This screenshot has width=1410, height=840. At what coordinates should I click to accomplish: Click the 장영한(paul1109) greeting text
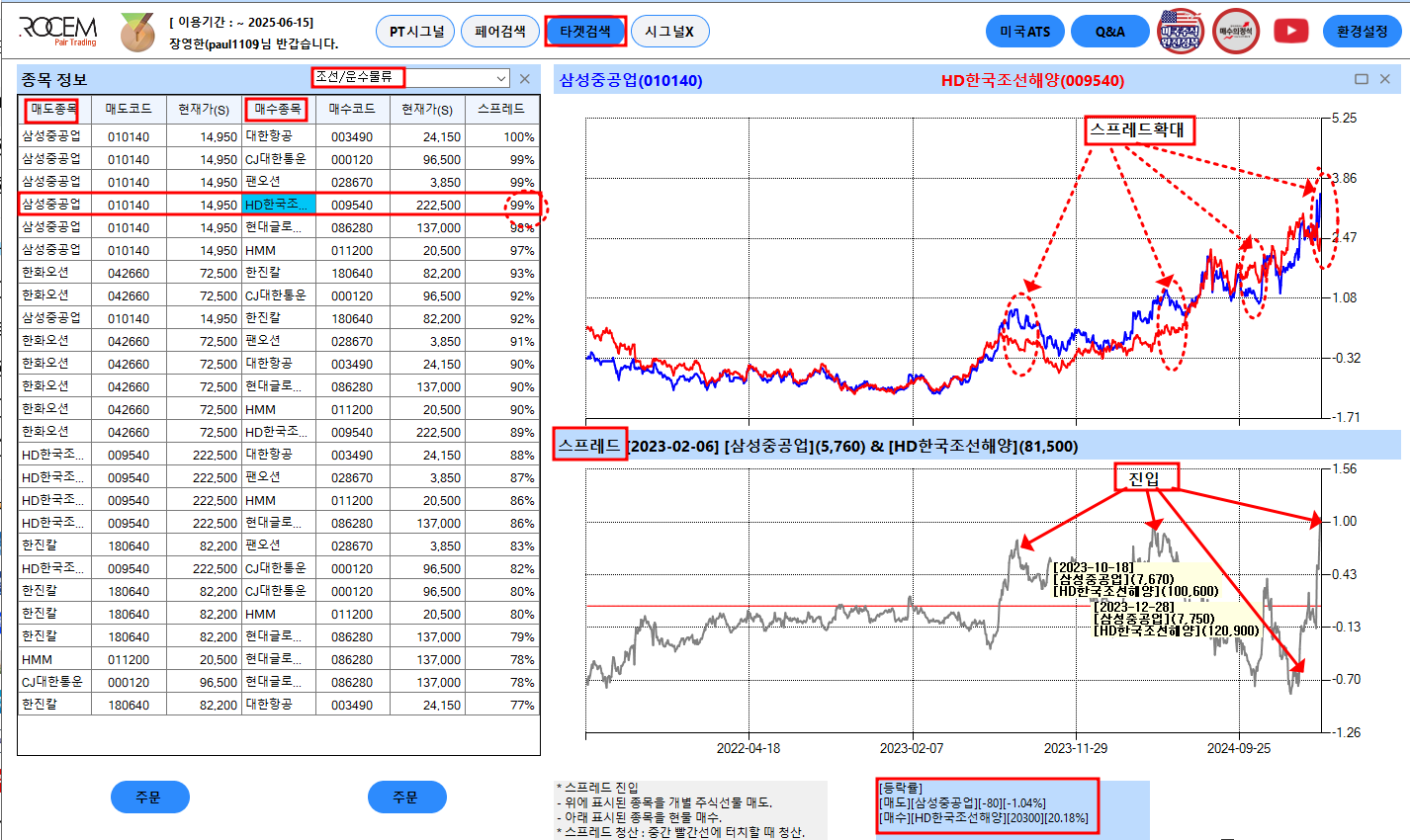[x=253, y=43]
